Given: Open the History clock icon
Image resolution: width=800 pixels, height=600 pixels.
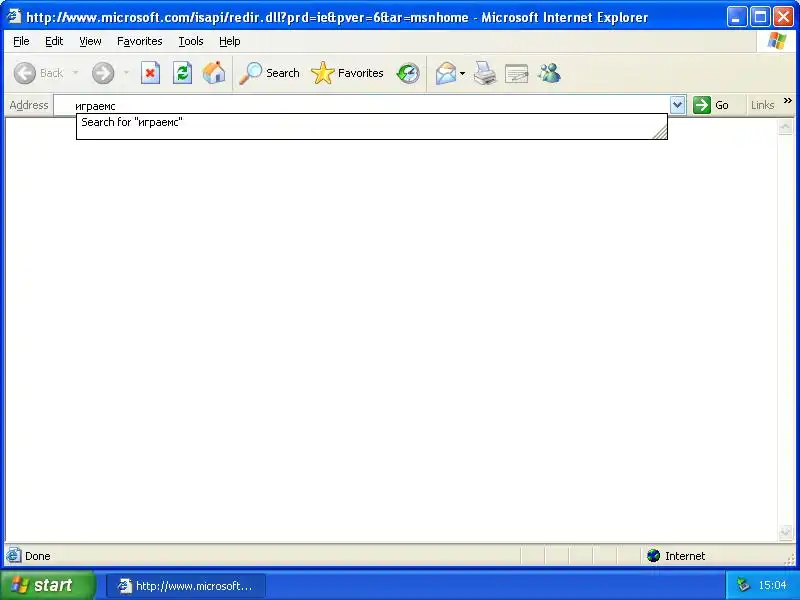Looking at the screenshot, I should 408,73.
